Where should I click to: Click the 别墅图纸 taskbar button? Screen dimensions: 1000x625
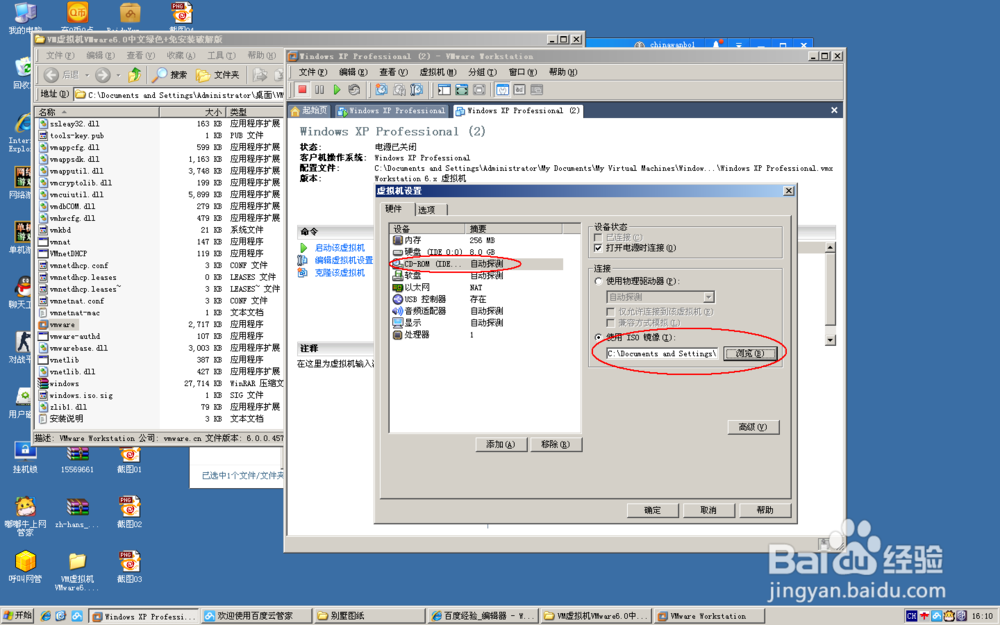coord(368,616)
